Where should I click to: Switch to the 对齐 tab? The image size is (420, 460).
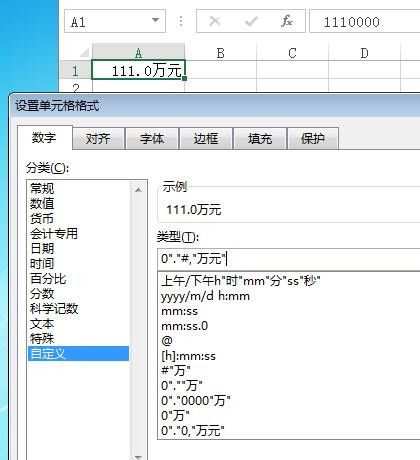[98, 139]
